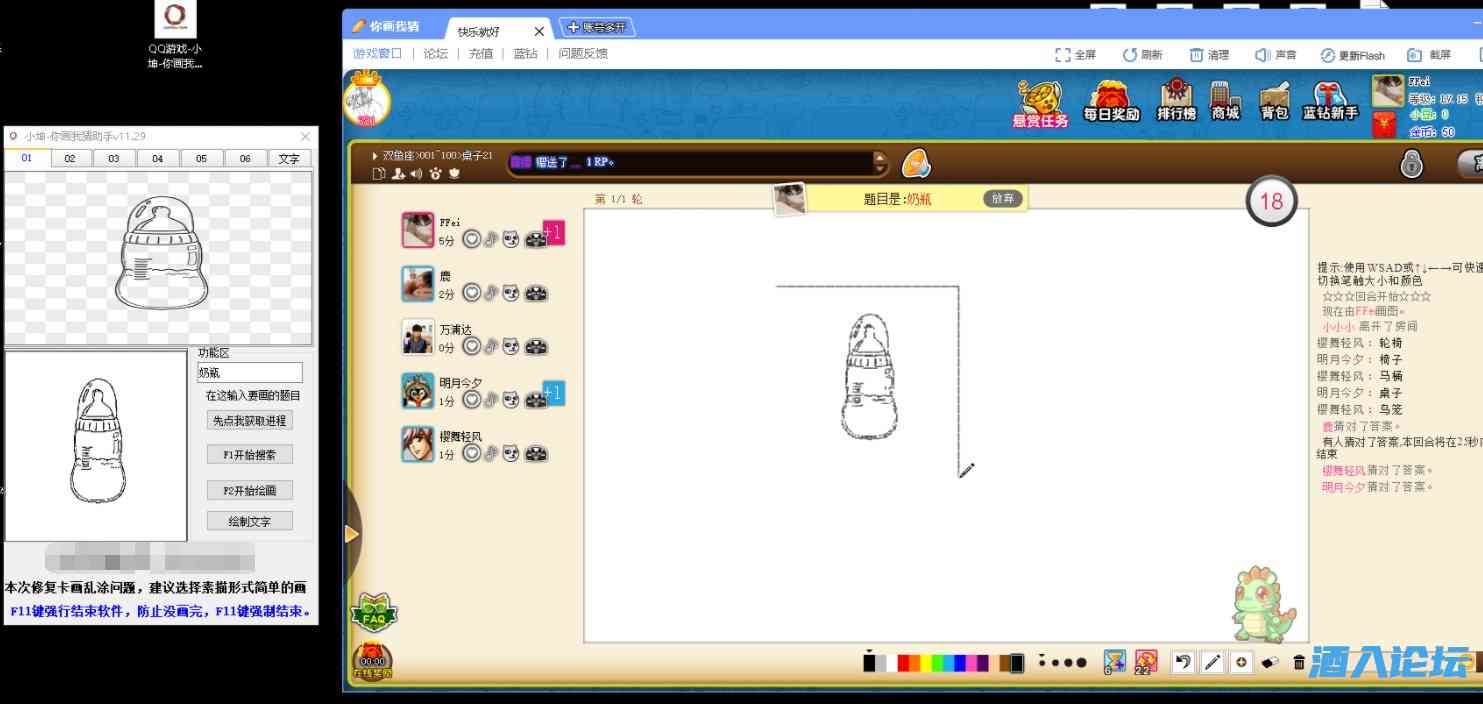Click the FAQ badge at bottom left
Screen dimensions: 1483x704
pos(375,613)
